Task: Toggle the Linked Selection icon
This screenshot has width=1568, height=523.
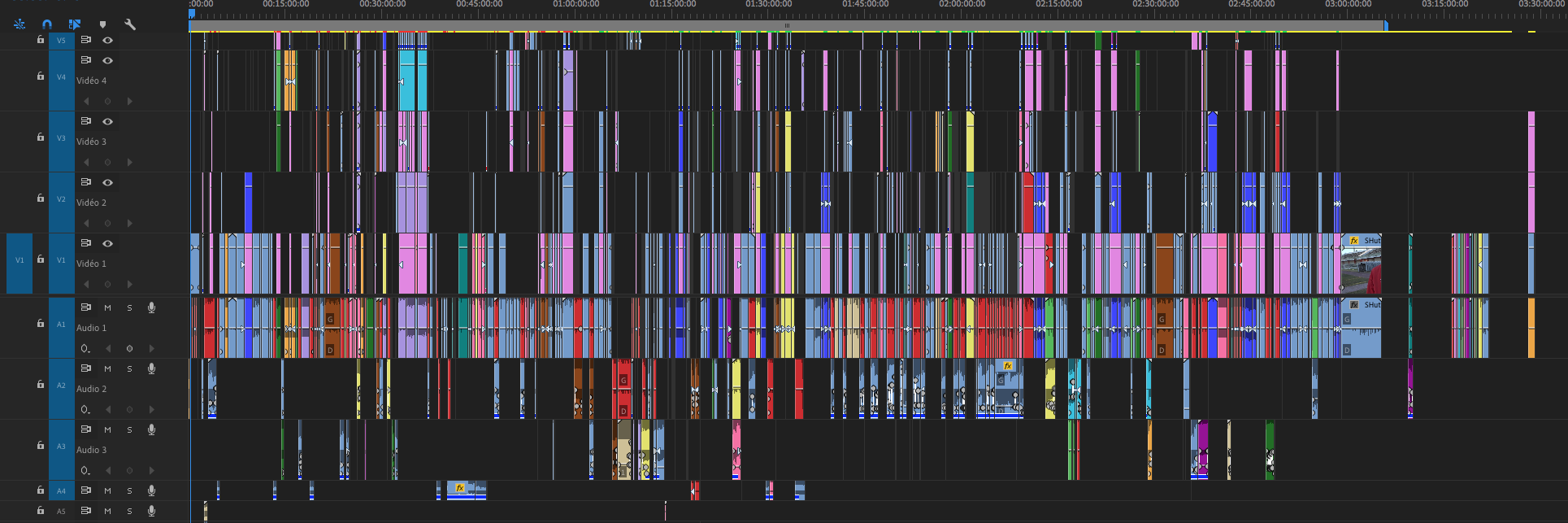Action: [x=75, y=24]
